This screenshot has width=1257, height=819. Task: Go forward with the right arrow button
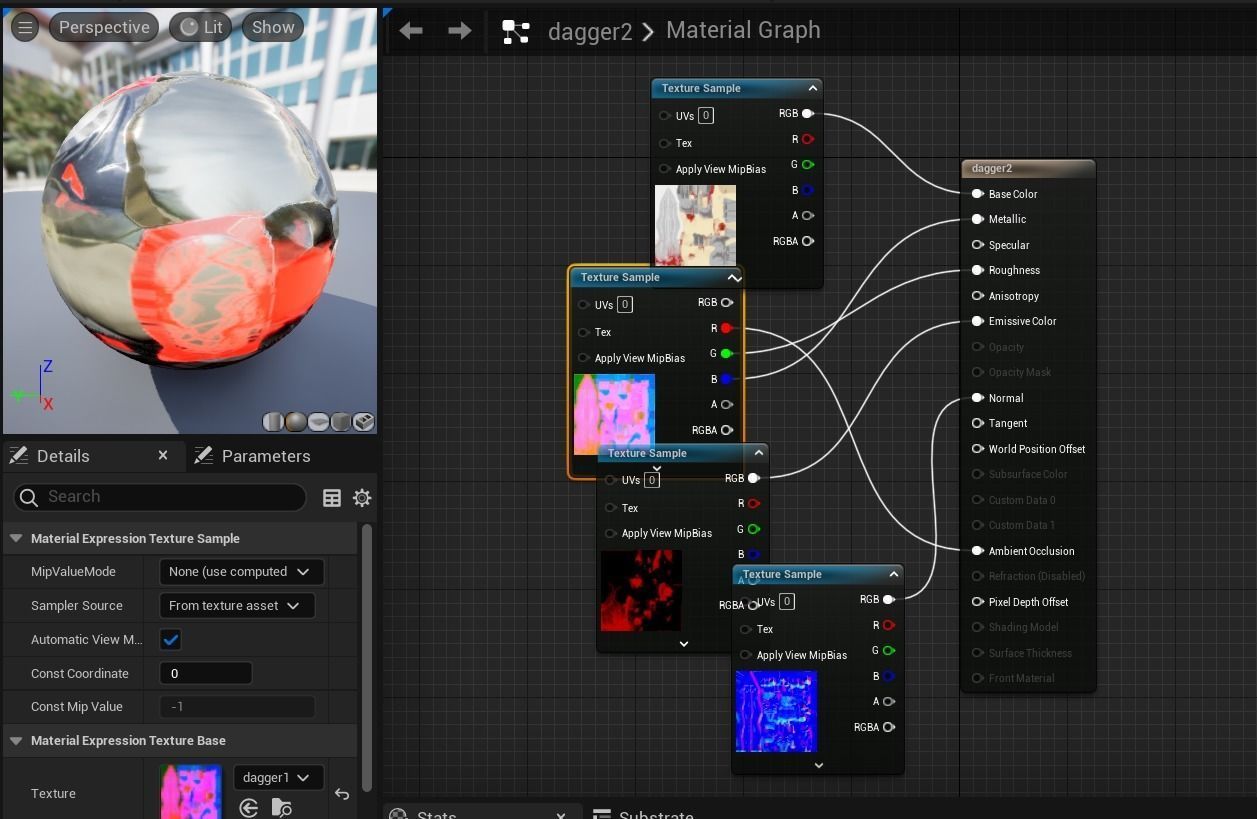pos(459,31)
